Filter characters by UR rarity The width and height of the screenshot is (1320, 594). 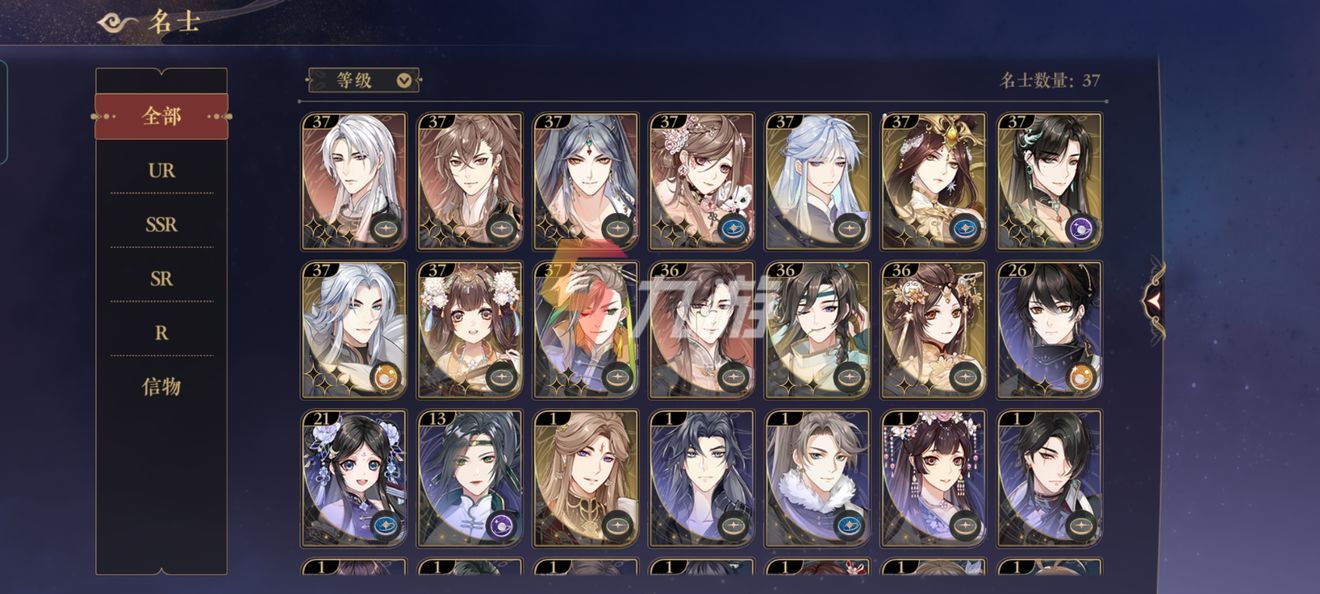click(x=161, y=170)
